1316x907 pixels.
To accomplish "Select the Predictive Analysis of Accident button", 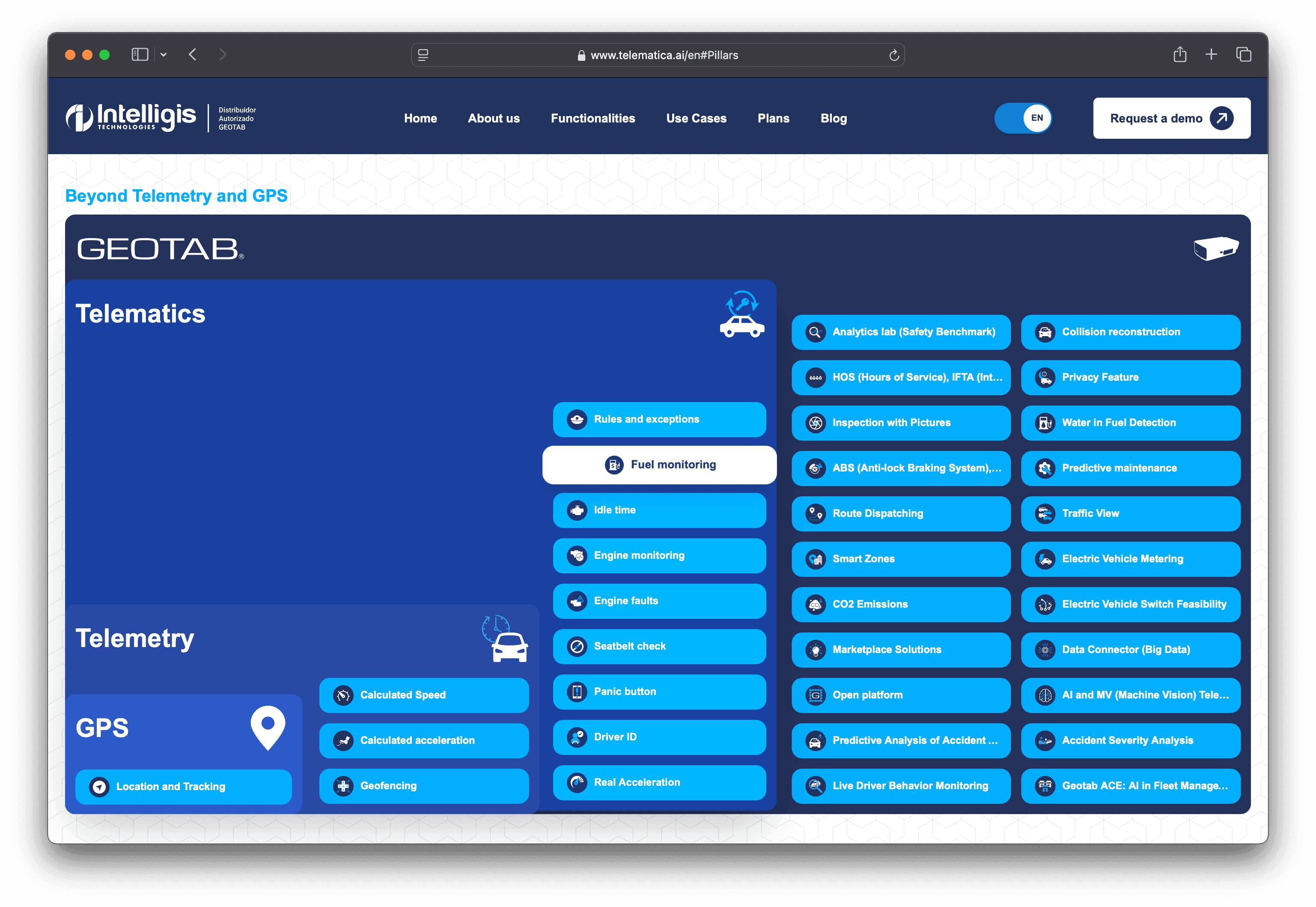I will pos(901,741).
